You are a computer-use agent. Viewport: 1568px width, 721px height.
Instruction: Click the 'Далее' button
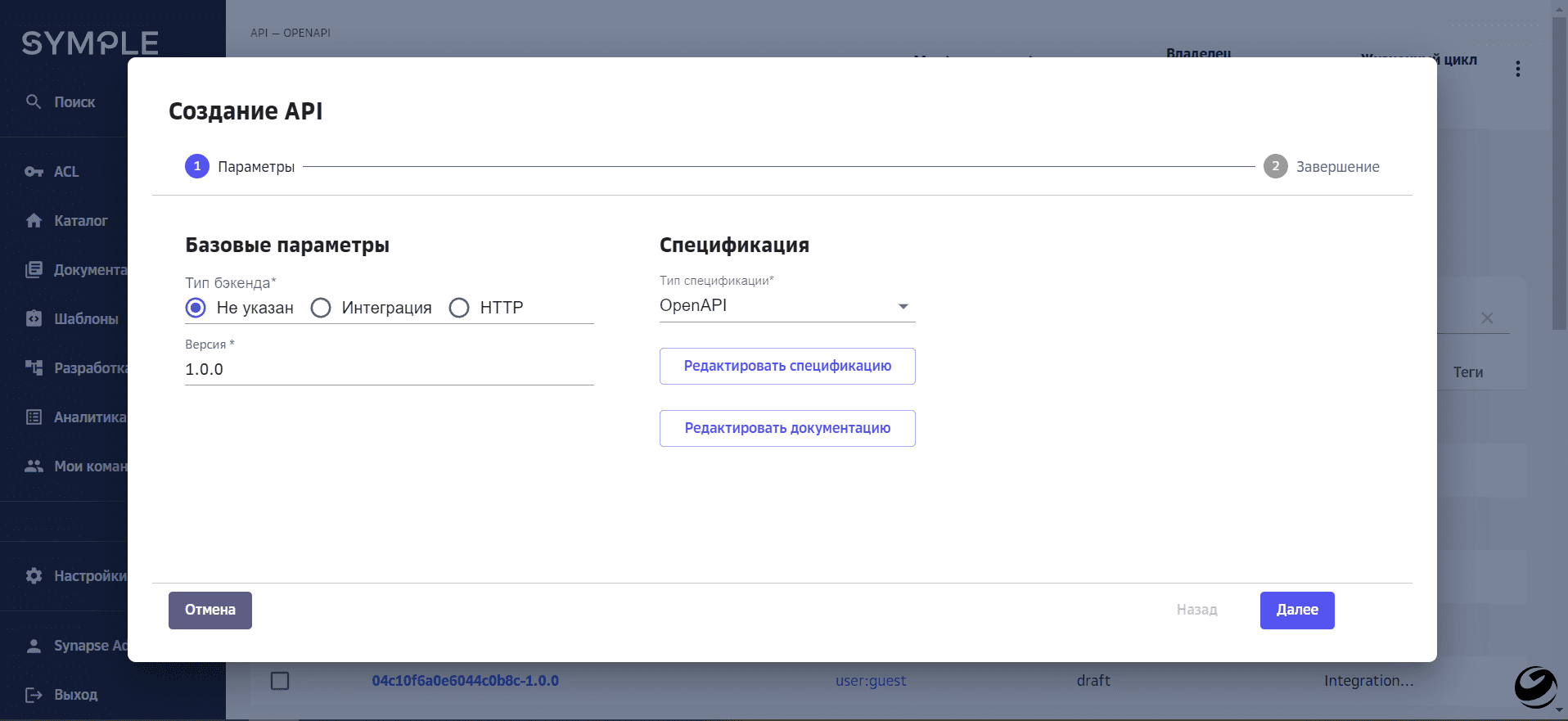pos(1297,610)
